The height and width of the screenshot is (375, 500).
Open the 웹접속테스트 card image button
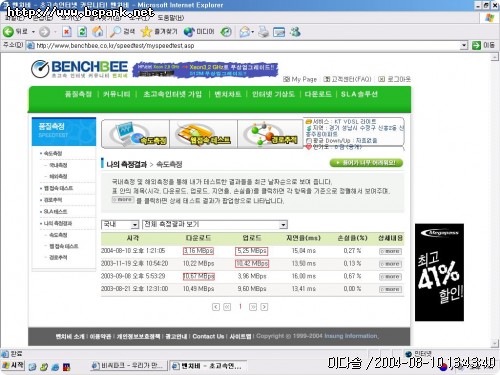(x=204, y=134)
